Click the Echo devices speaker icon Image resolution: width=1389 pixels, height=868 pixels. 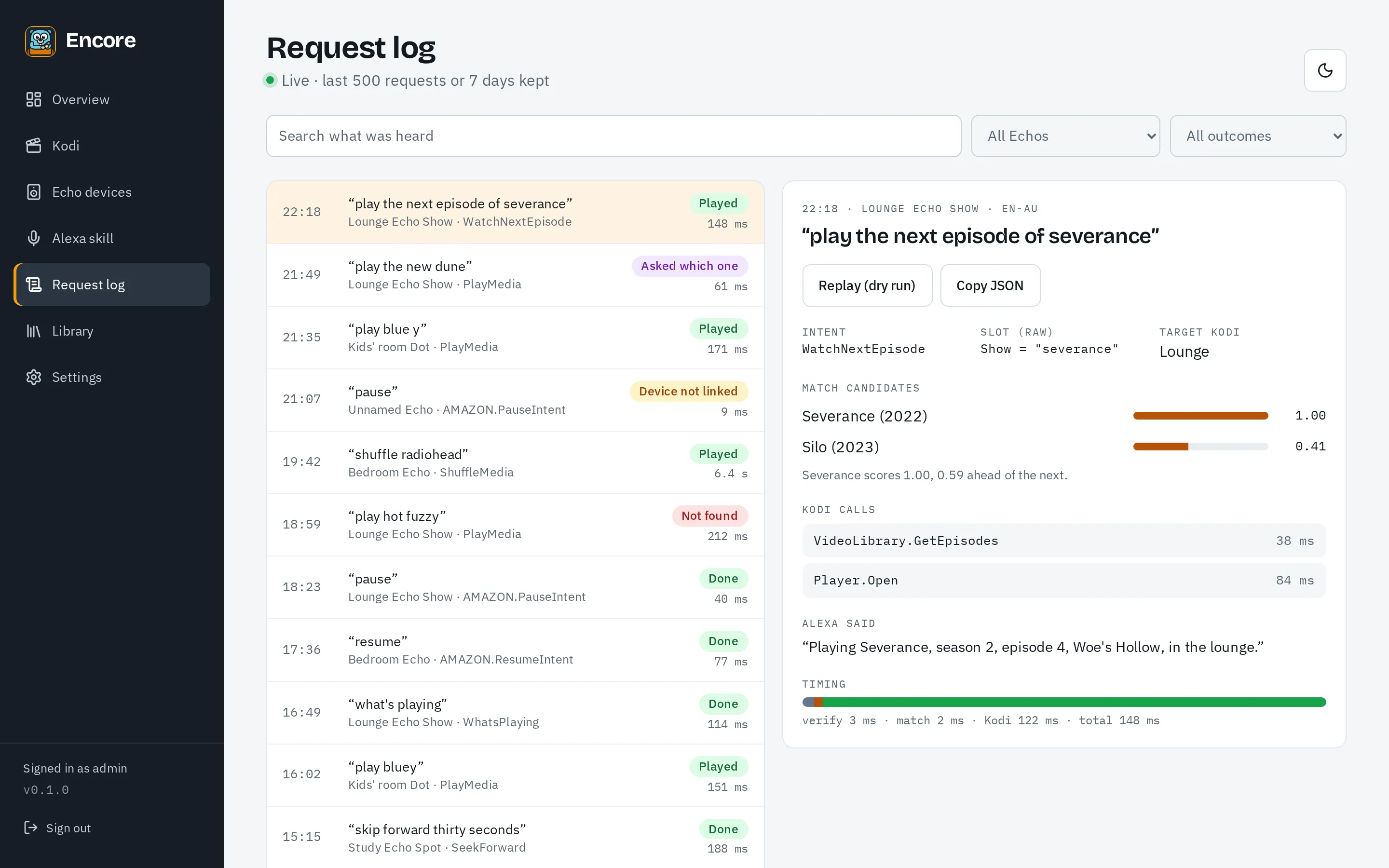[x=34, y=192]
